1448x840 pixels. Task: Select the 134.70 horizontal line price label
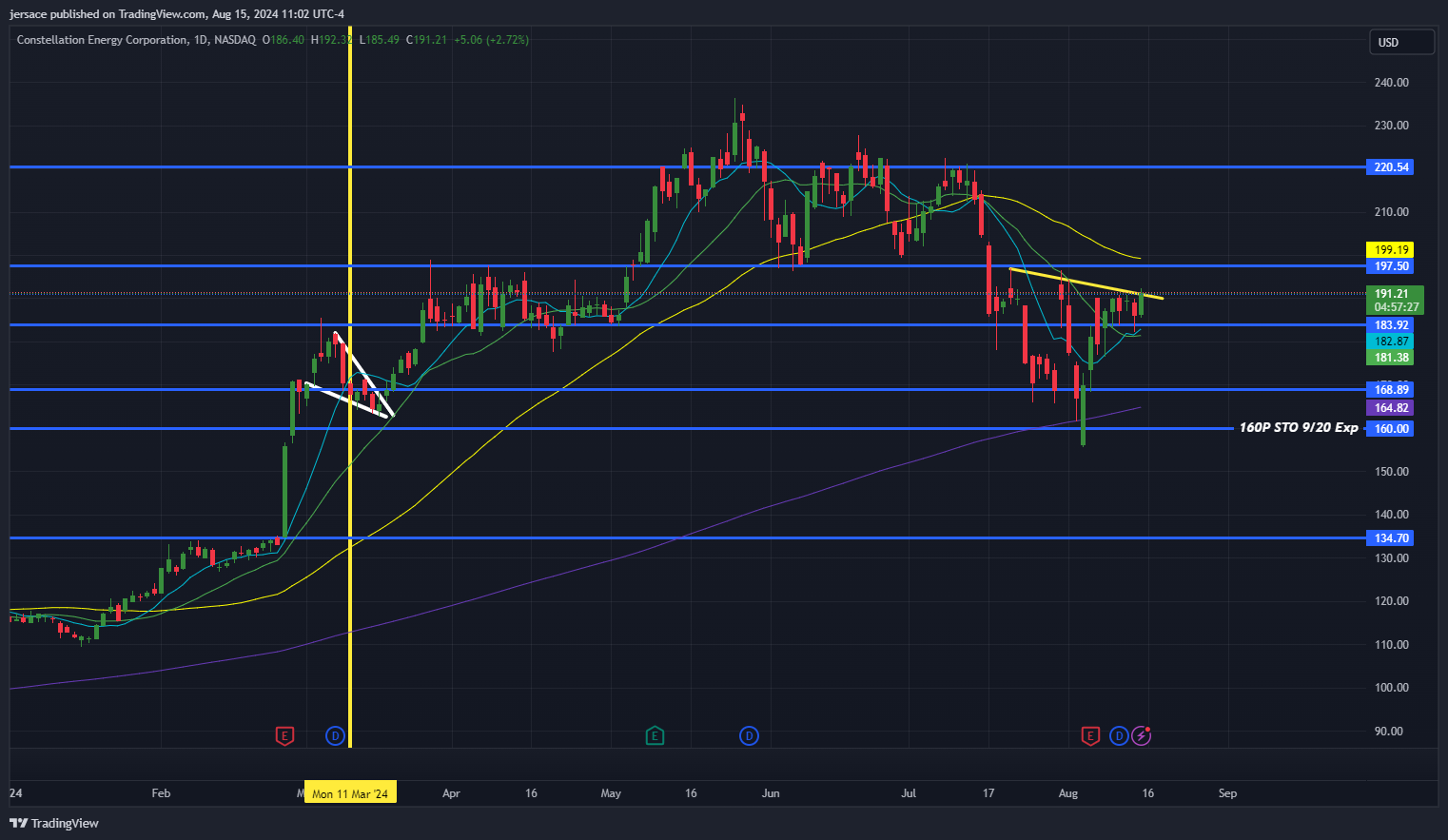tap(1391, 538)
